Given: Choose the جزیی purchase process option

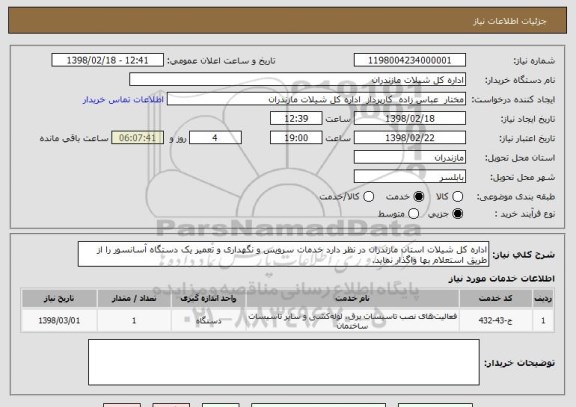Looking at the screenshot, I should tap(457, 213).
